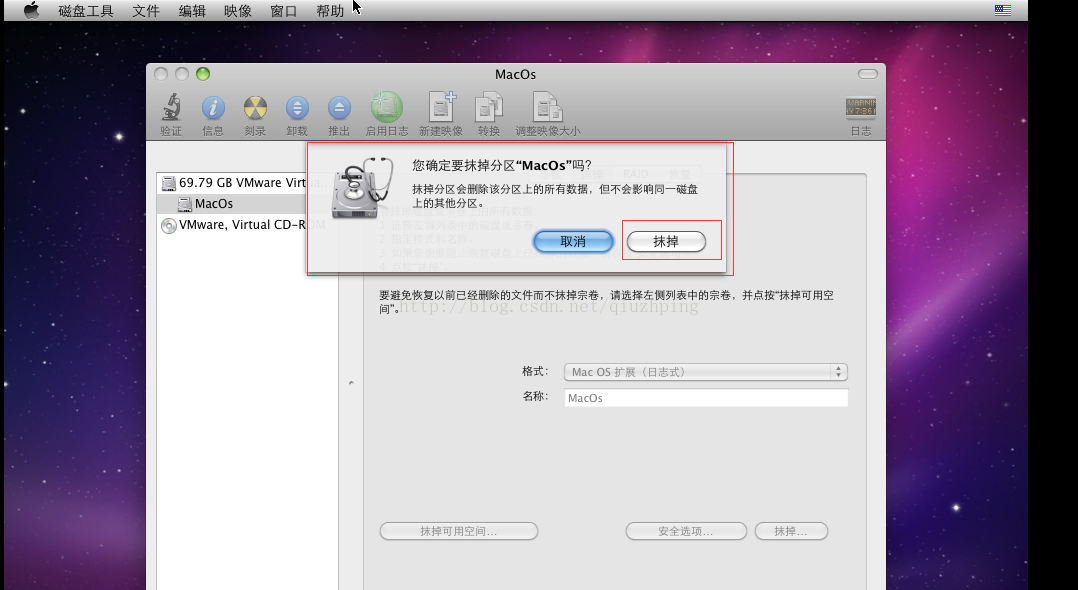
Task: Open the 映像 menu
Action: point(238,11)
